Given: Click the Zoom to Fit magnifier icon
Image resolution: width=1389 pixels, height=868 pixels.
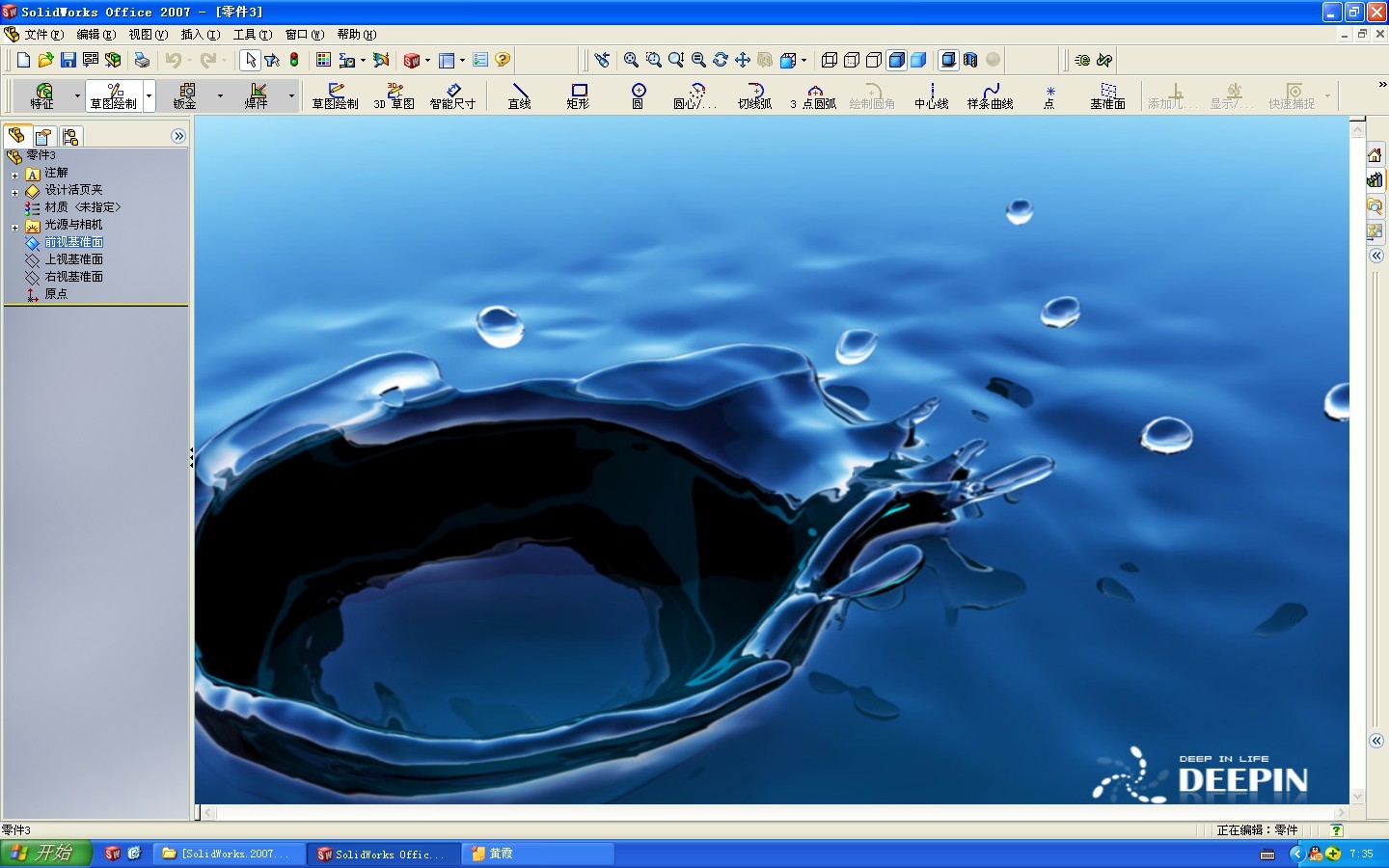Looking at the screenshot, I should coord(631,60).
